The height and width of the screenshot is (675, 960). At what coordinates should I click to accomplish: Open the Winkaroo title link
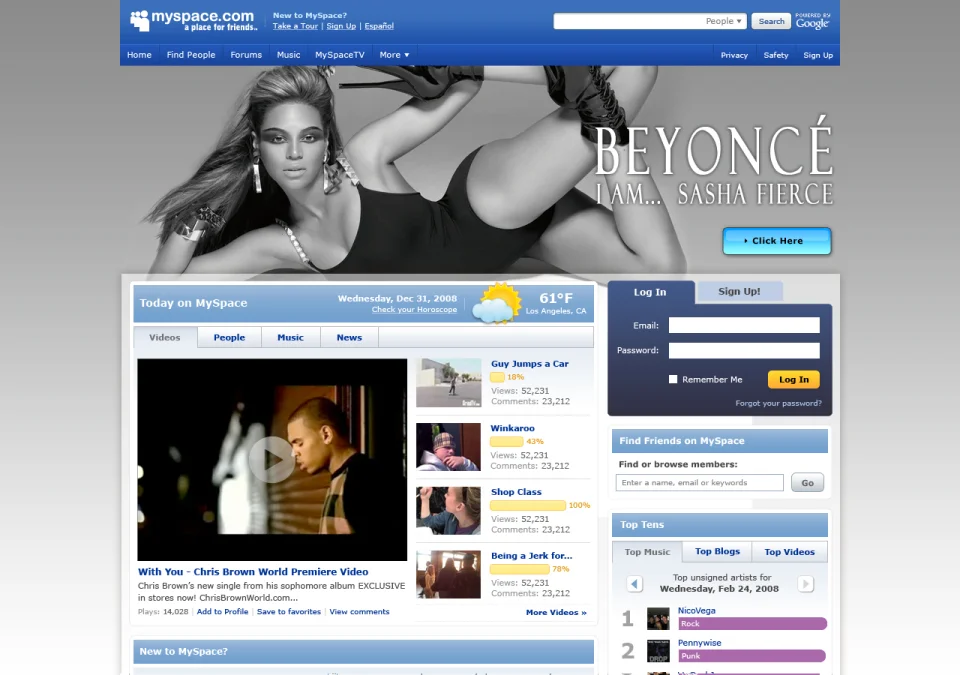tap(512, 428)
